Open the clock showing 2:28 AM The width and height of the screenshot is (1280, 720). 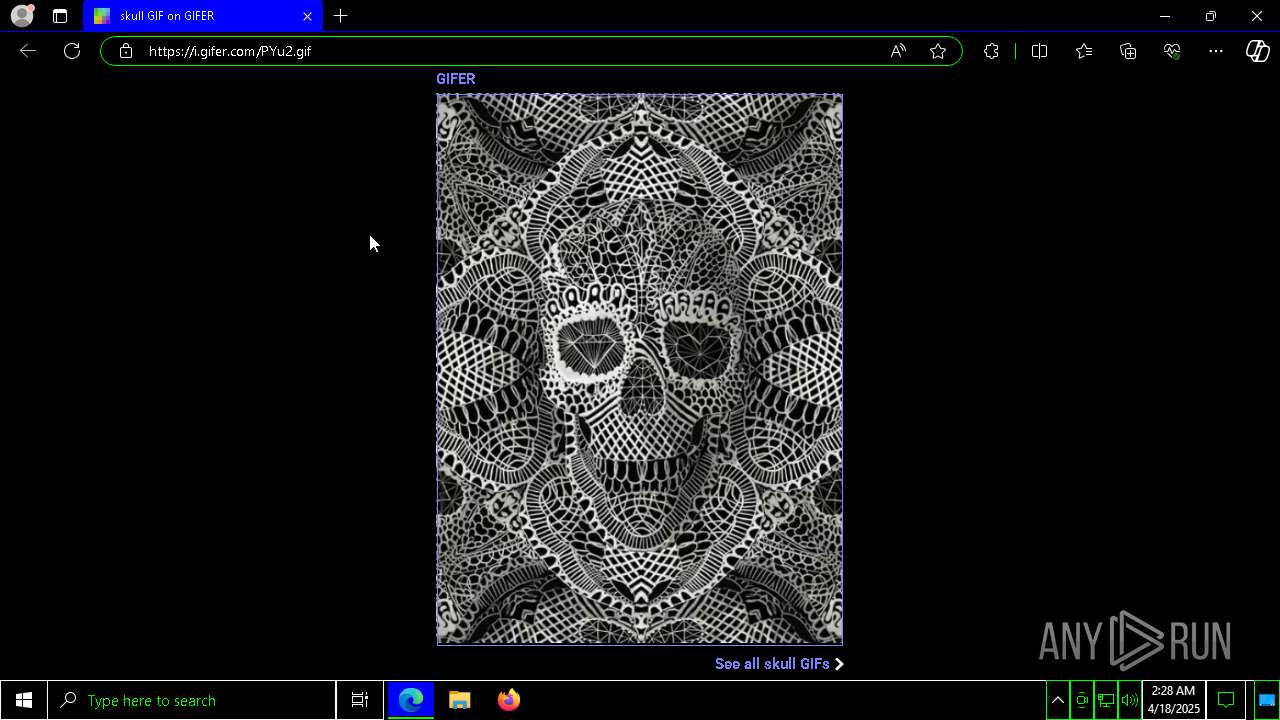click(x=1174, y=700)
